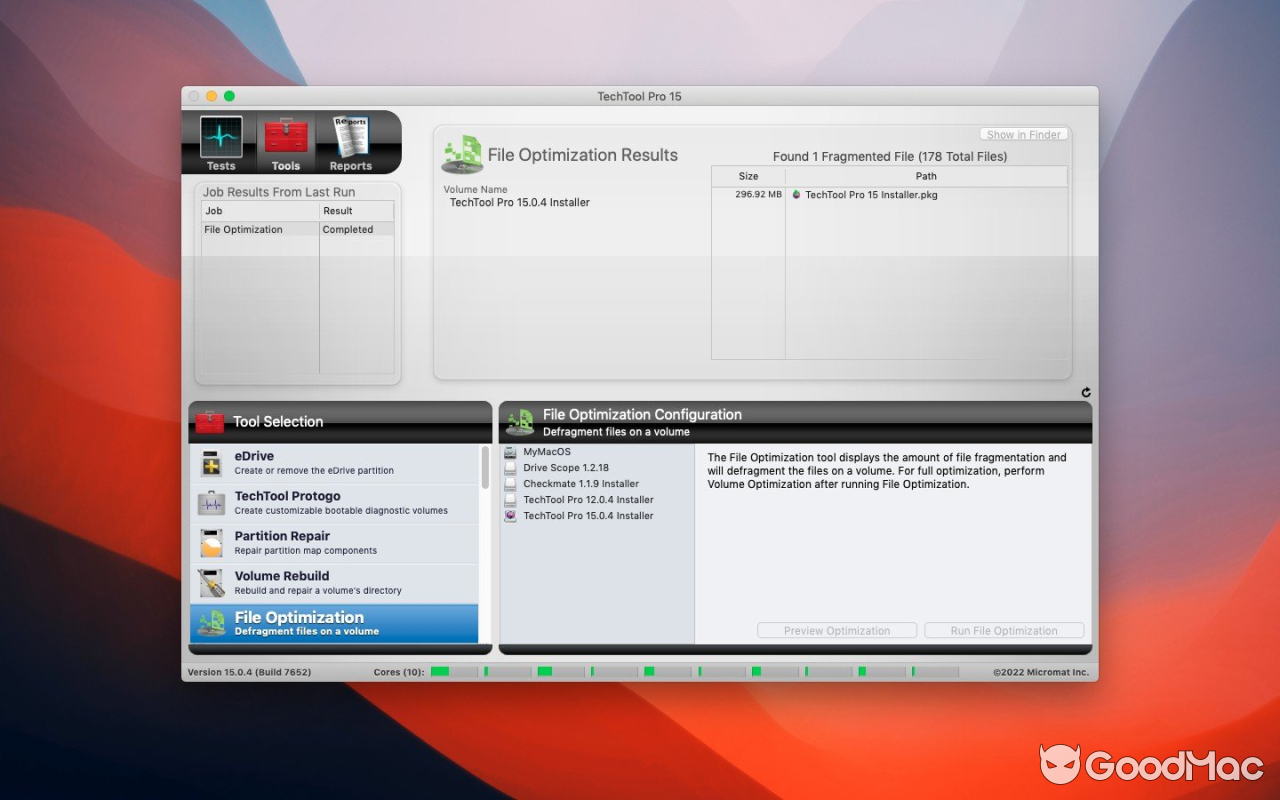The height and width of the screenshot is (800, 1280).
Task: Open the Partition Repair tool icon
Action: pos(211,542)
